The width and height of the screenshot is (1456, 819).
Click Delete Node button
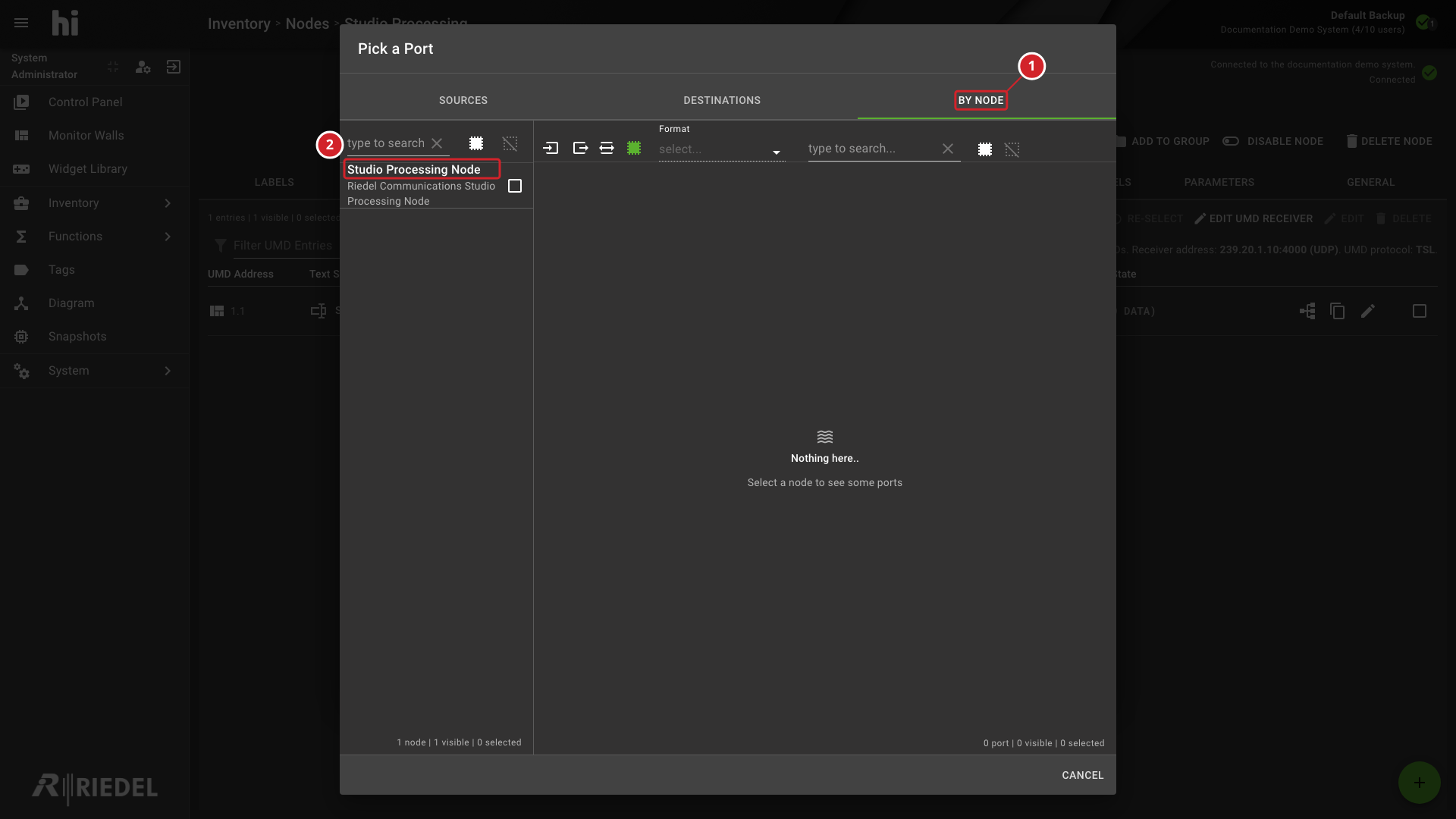coord(1389,141)
